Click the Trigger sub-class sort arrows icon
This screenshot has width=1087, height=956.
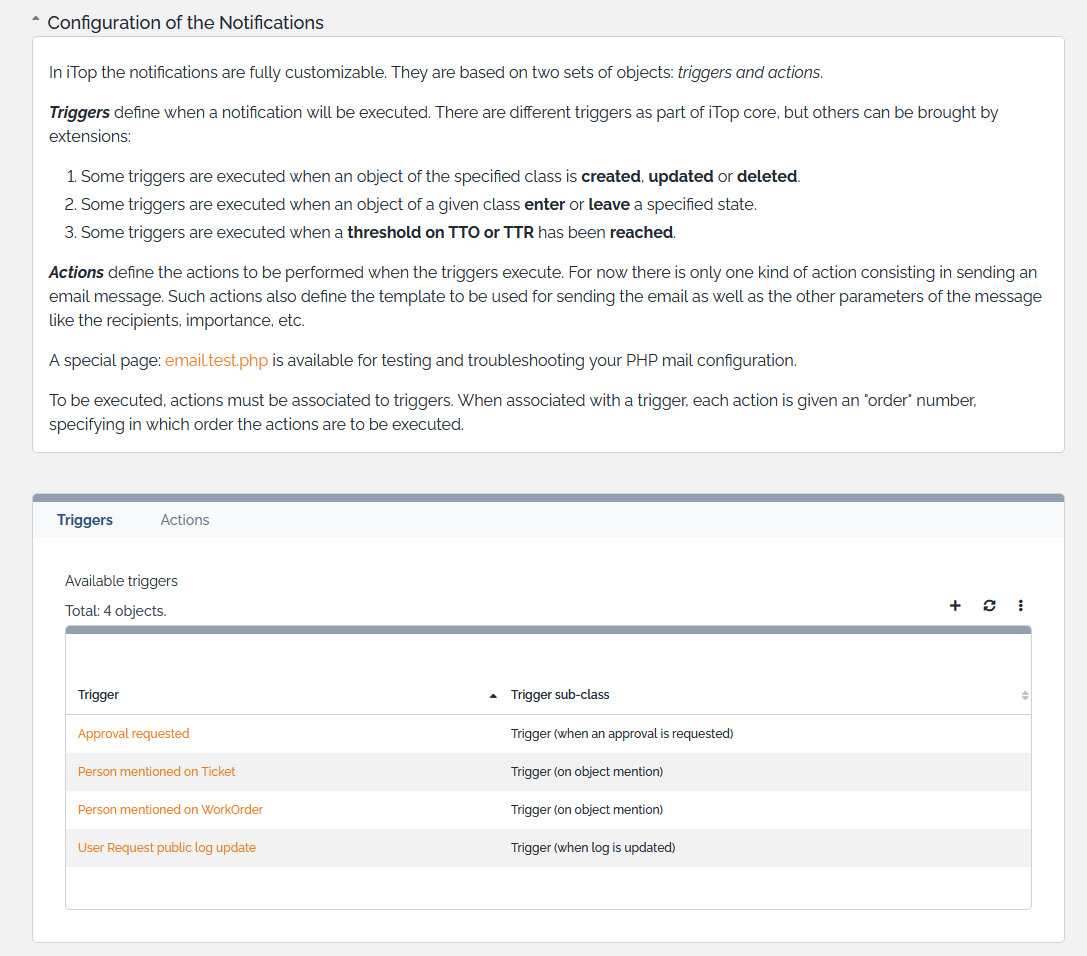click(x=1025, y=696)
